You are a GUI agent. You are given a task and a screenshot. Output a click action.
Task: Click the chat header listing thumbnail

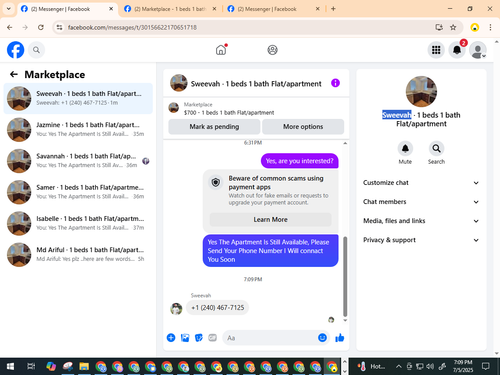click(179, 83)
